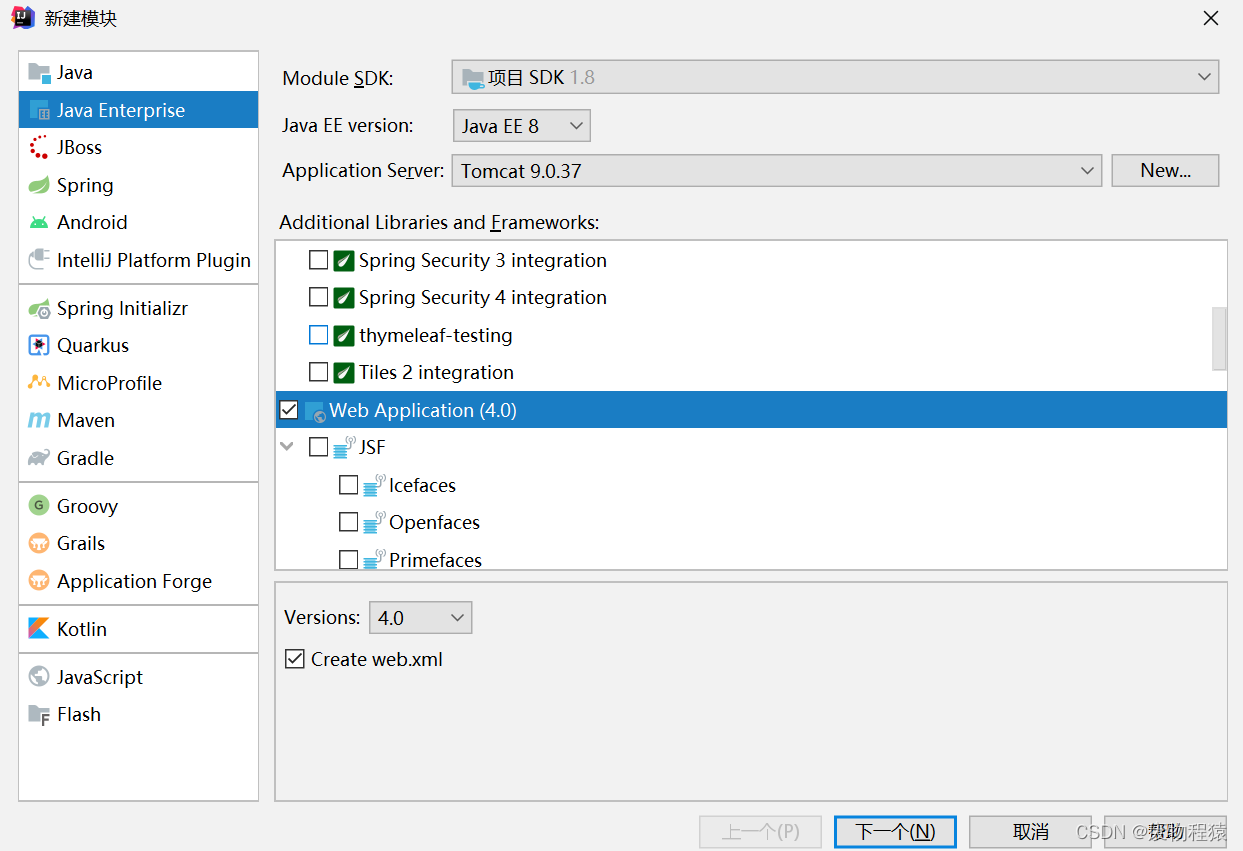The width and height of the screenshot is (1243, 851).
Task: Open the Java EE version dropdown
Action: [522, 126]
